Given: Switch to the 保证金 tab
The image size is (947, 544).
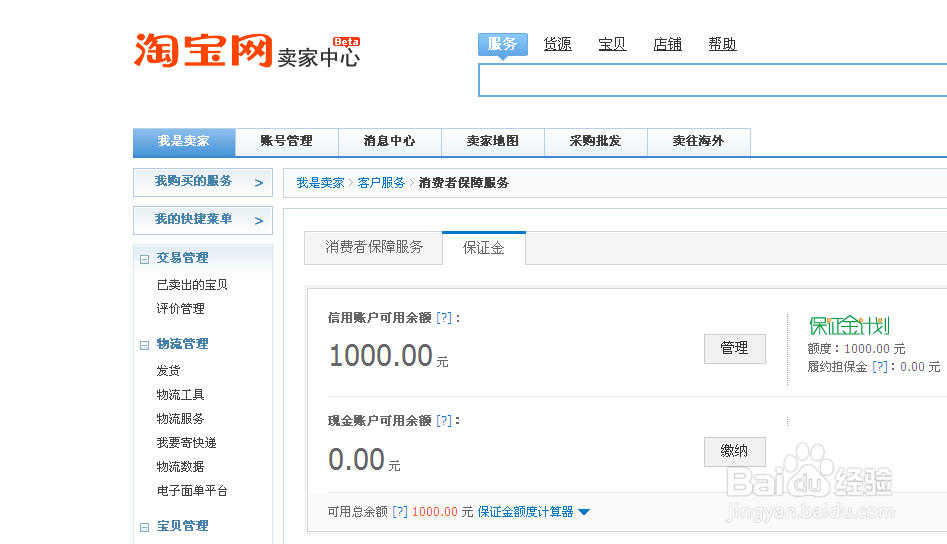Looking at the screenshot, I should pyautogui.click(x=484, y=248).
